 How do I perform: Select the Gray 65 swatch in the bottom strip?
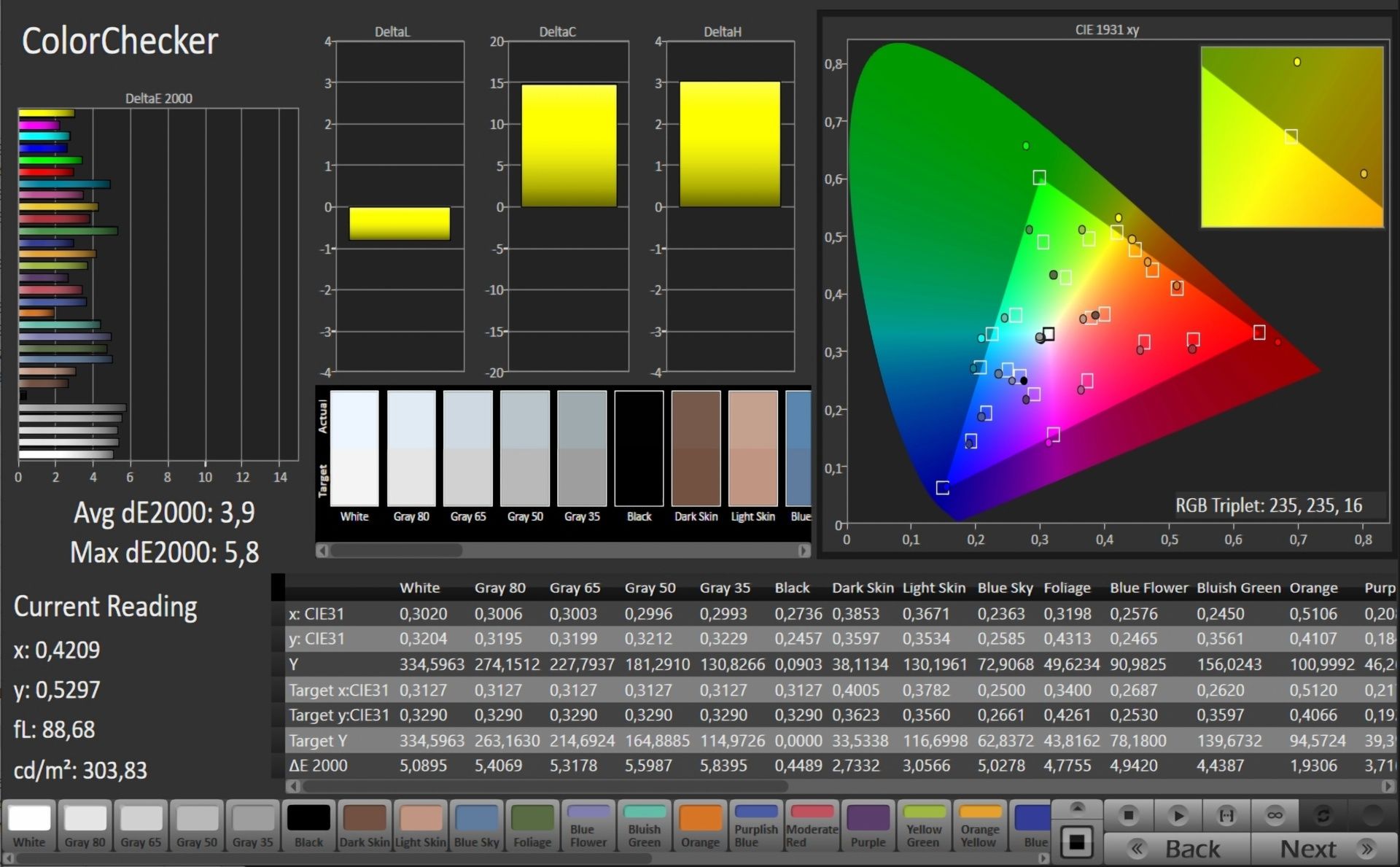pyautogui.click(x=141, y=825)
